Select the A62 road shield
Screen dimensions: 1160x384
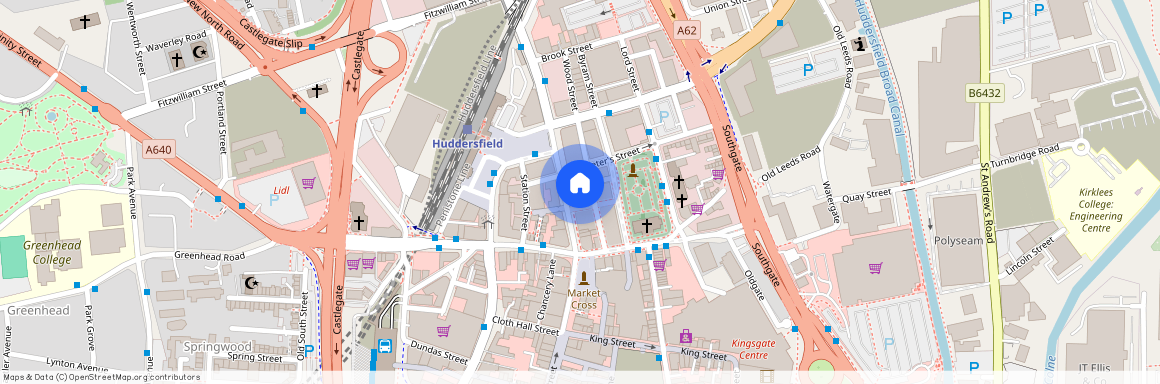point(686,31)
